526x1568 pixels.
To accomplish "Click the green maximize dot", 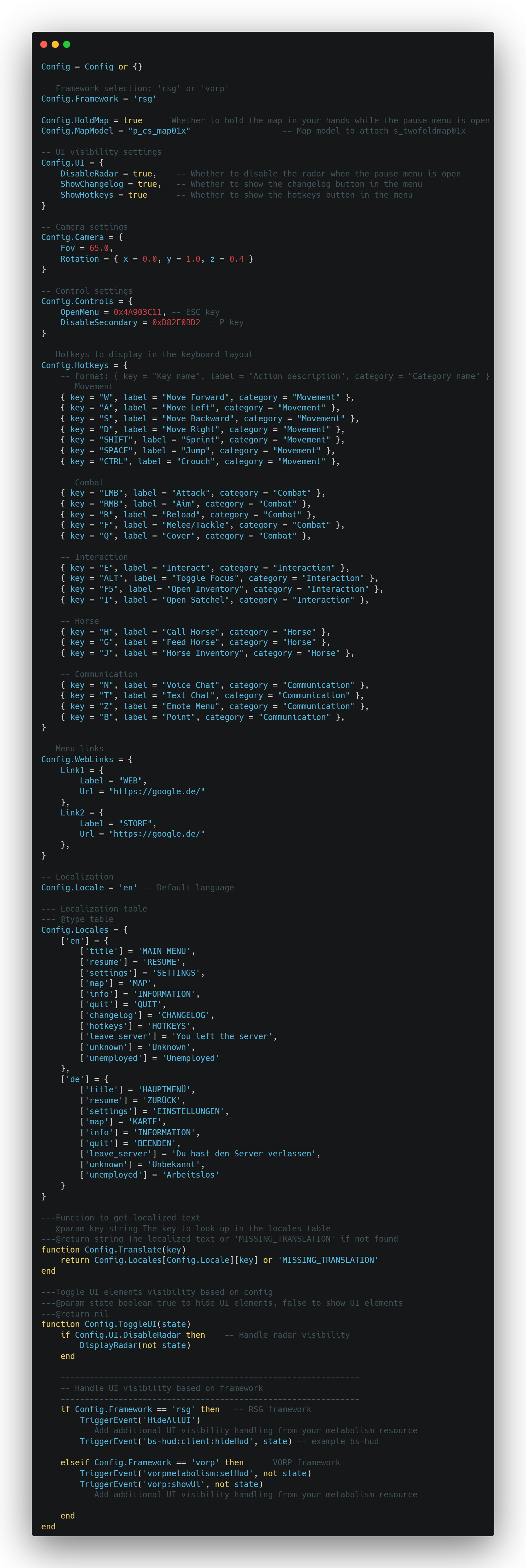I will point(67,44).
